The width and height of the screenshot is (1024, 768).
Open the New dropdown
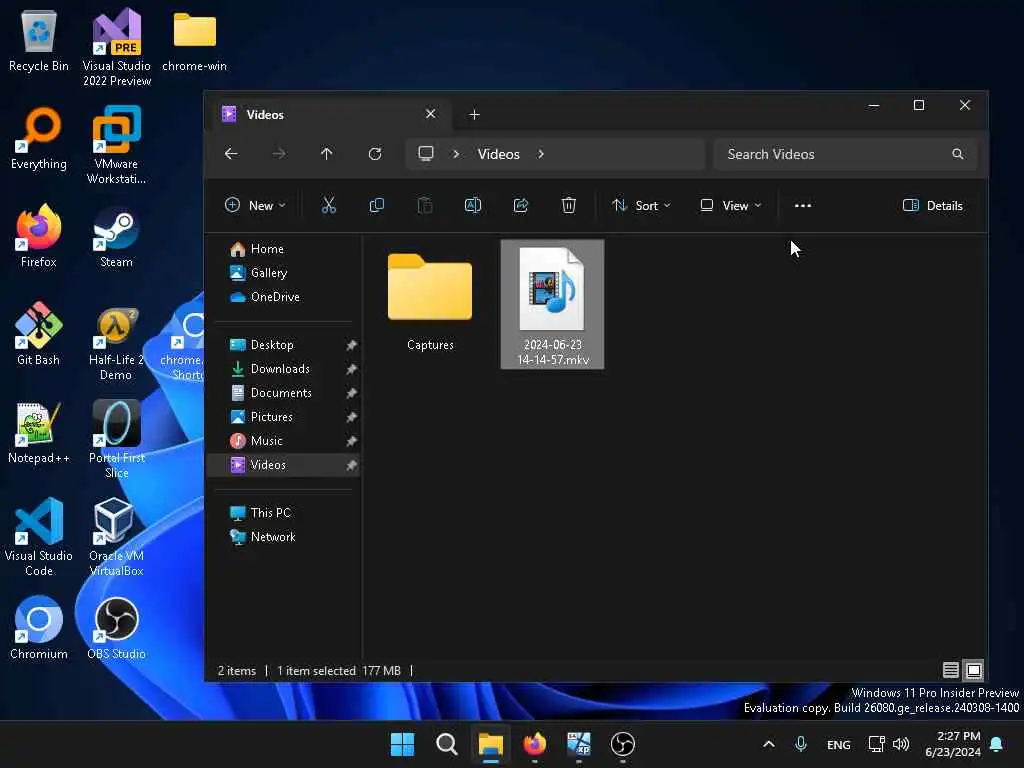pos(255,206)
